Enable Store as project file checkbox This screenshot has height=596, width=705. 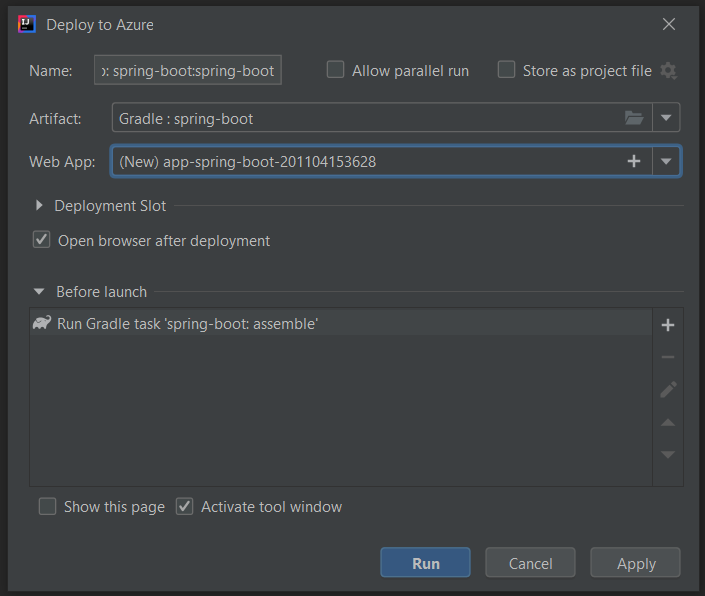click(x=506, y=70)
